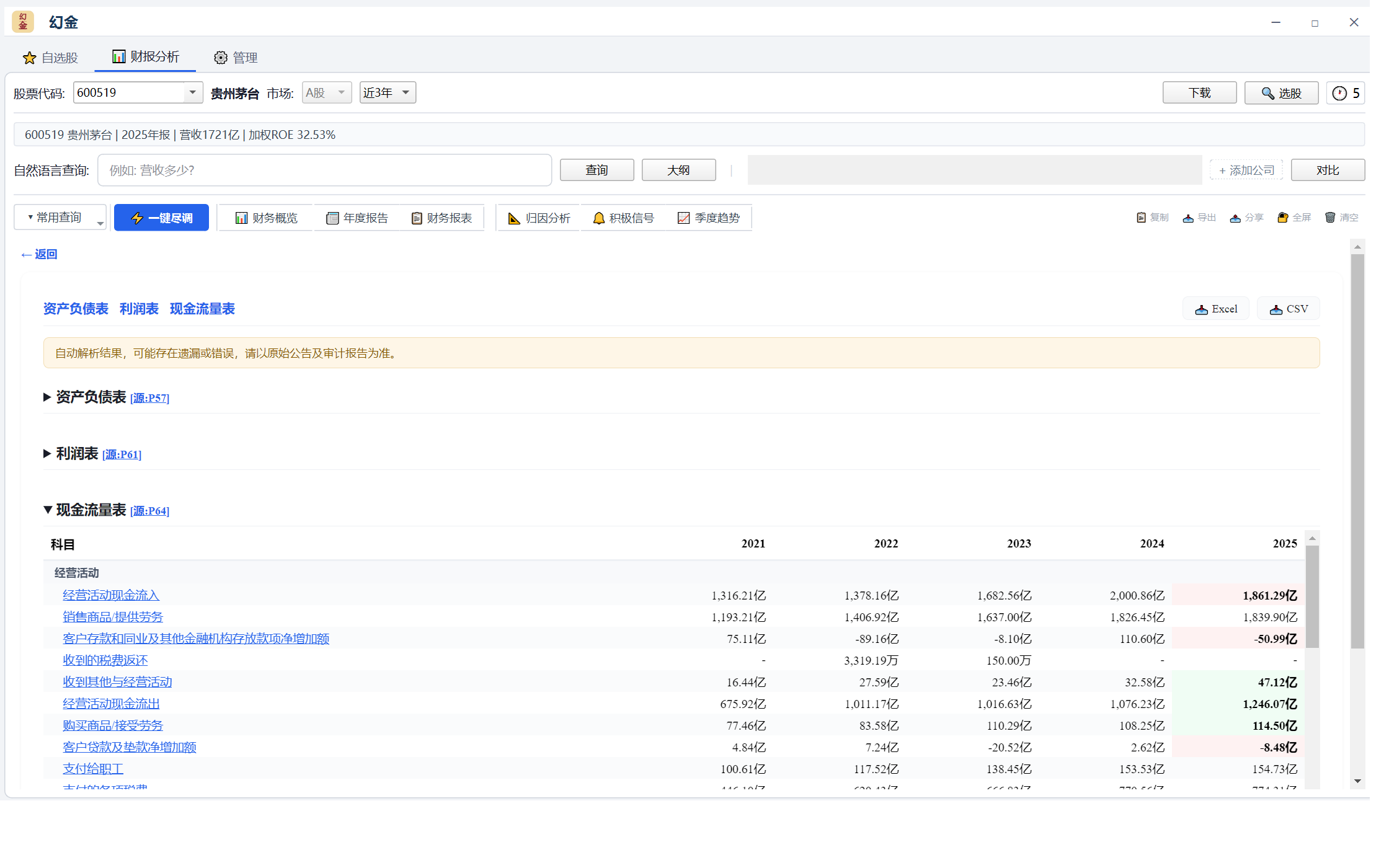This screenshot has height=868, width=1389.
Task: Open the history clock button
Action: (x=1346, y=93)
